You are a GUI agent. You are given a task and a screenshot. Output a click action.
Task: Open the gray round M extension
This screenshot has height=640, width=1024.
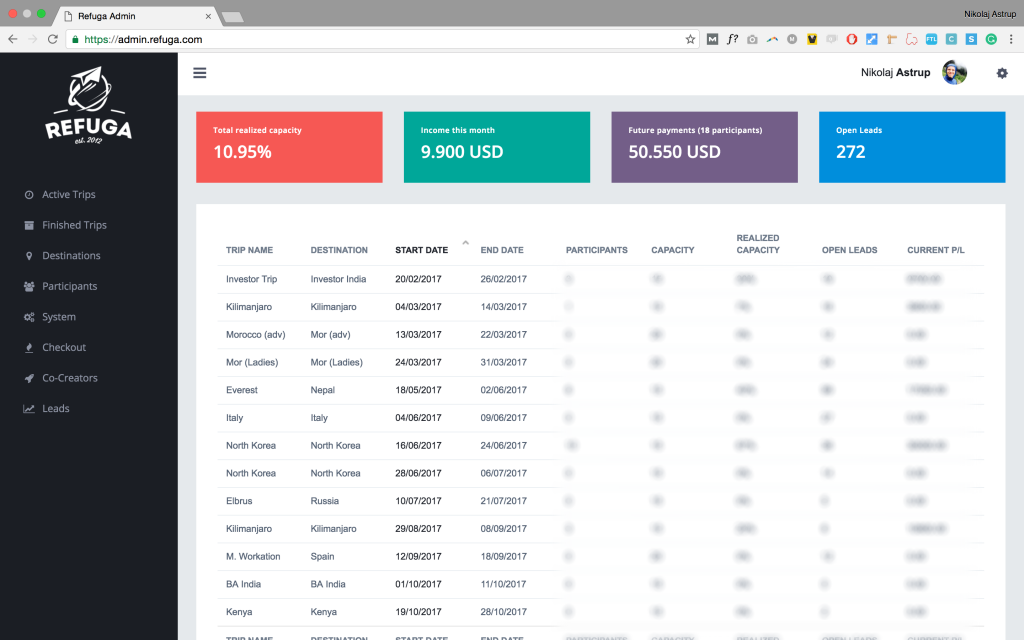pos(792,39)
